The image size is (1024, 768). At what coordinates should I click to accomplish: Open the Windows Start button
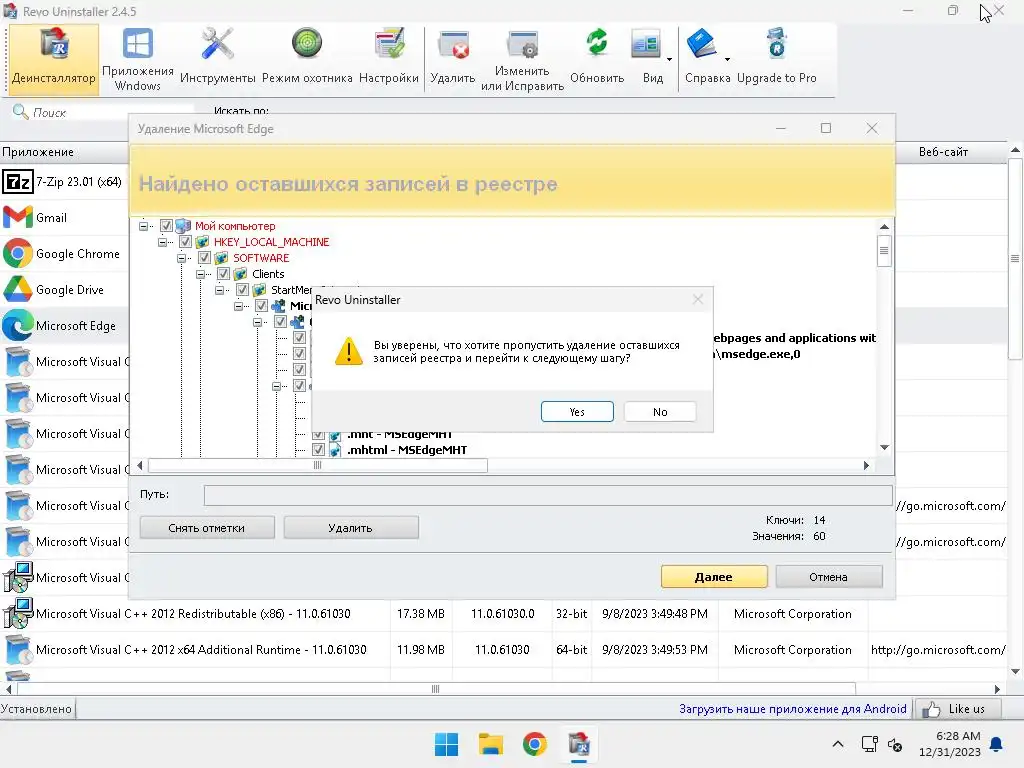447,744
